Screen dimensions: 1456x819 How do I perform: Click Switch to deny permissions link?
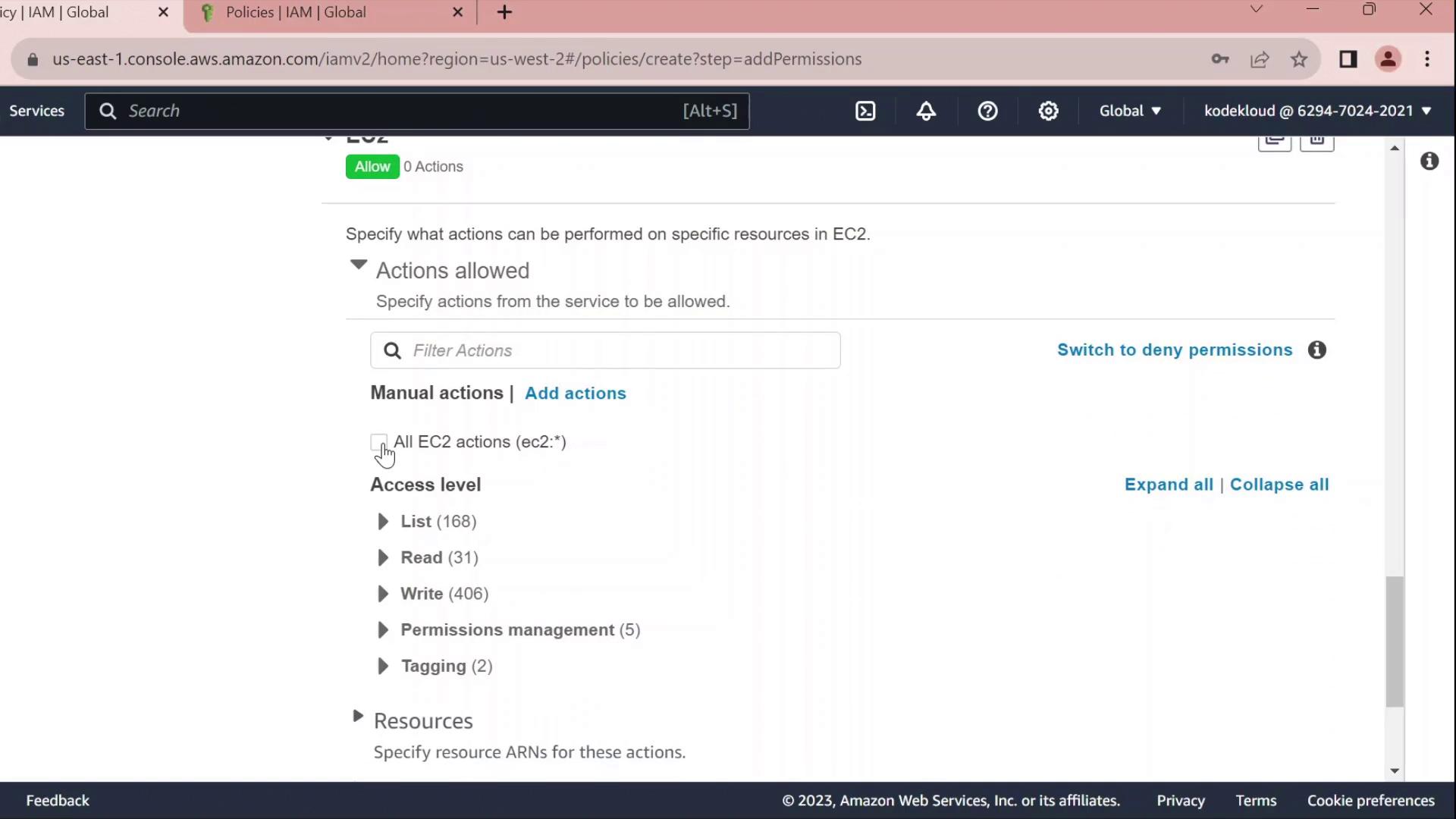(1175, 350)
